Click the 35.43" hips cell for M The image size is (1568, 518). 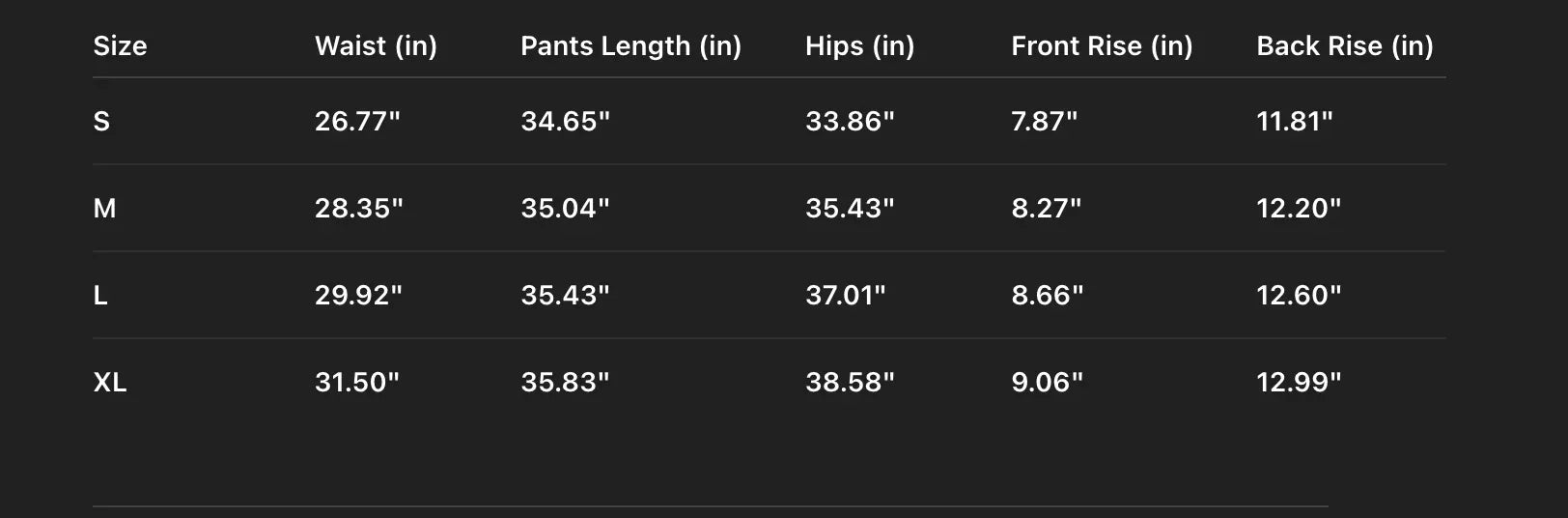tap(850, 209)
